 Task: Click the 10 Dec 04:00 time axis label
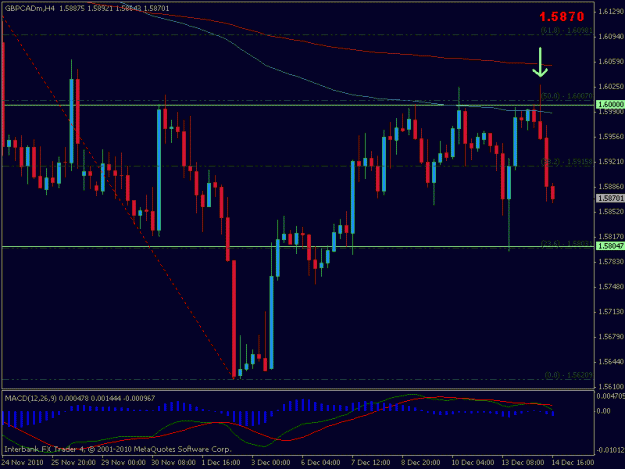tap(473, 463)
